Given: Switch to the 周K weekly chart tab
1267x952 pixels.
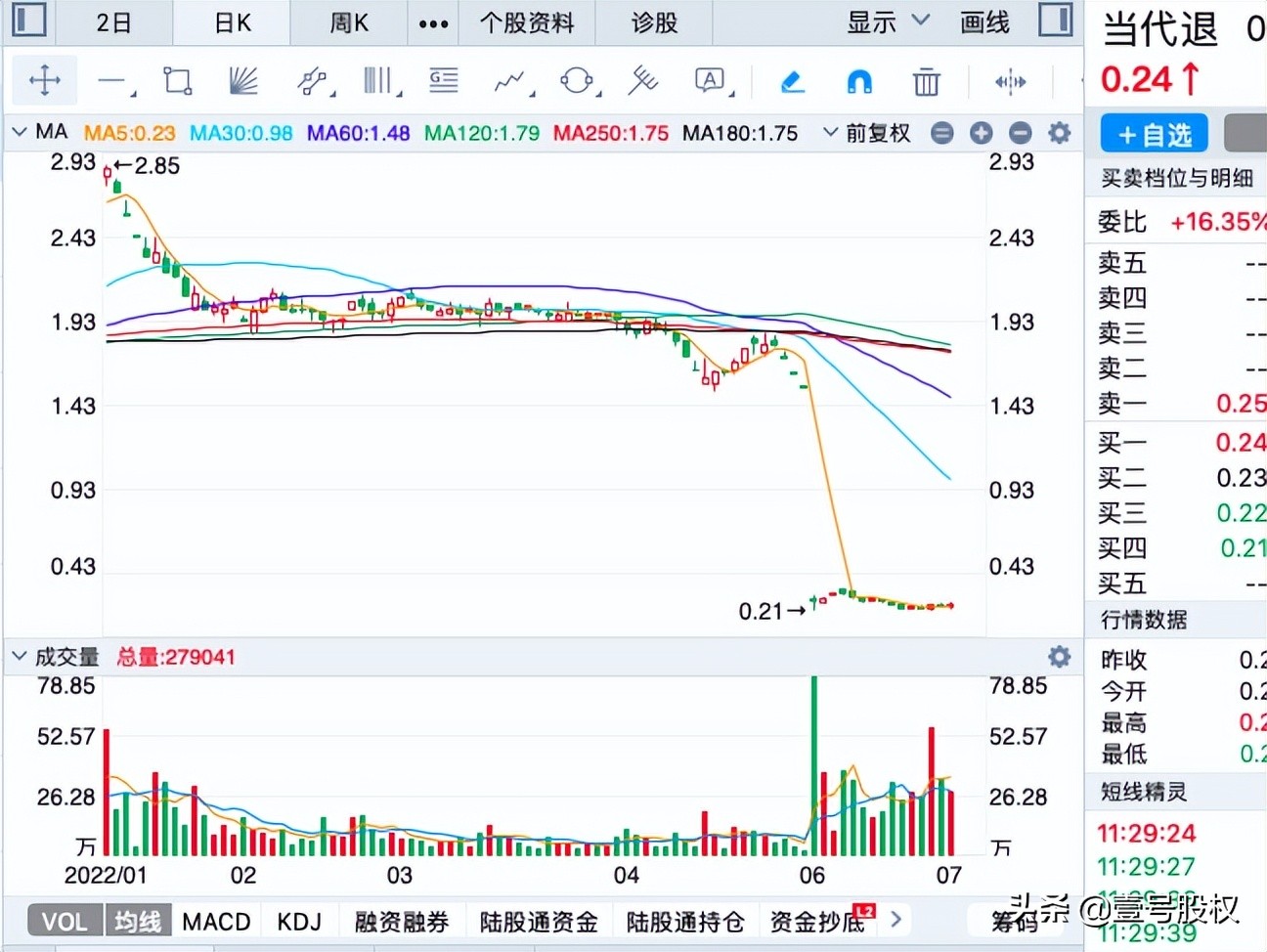Looking at the screenshot, I should tap(349, 22).
